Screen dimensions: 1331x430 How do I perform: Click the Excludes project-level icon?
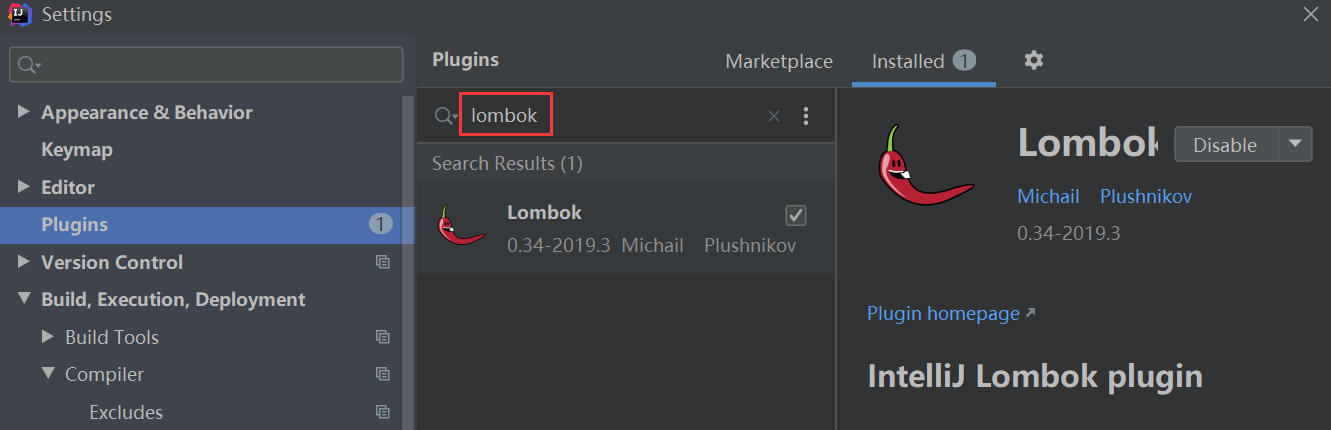coord(382,412)
